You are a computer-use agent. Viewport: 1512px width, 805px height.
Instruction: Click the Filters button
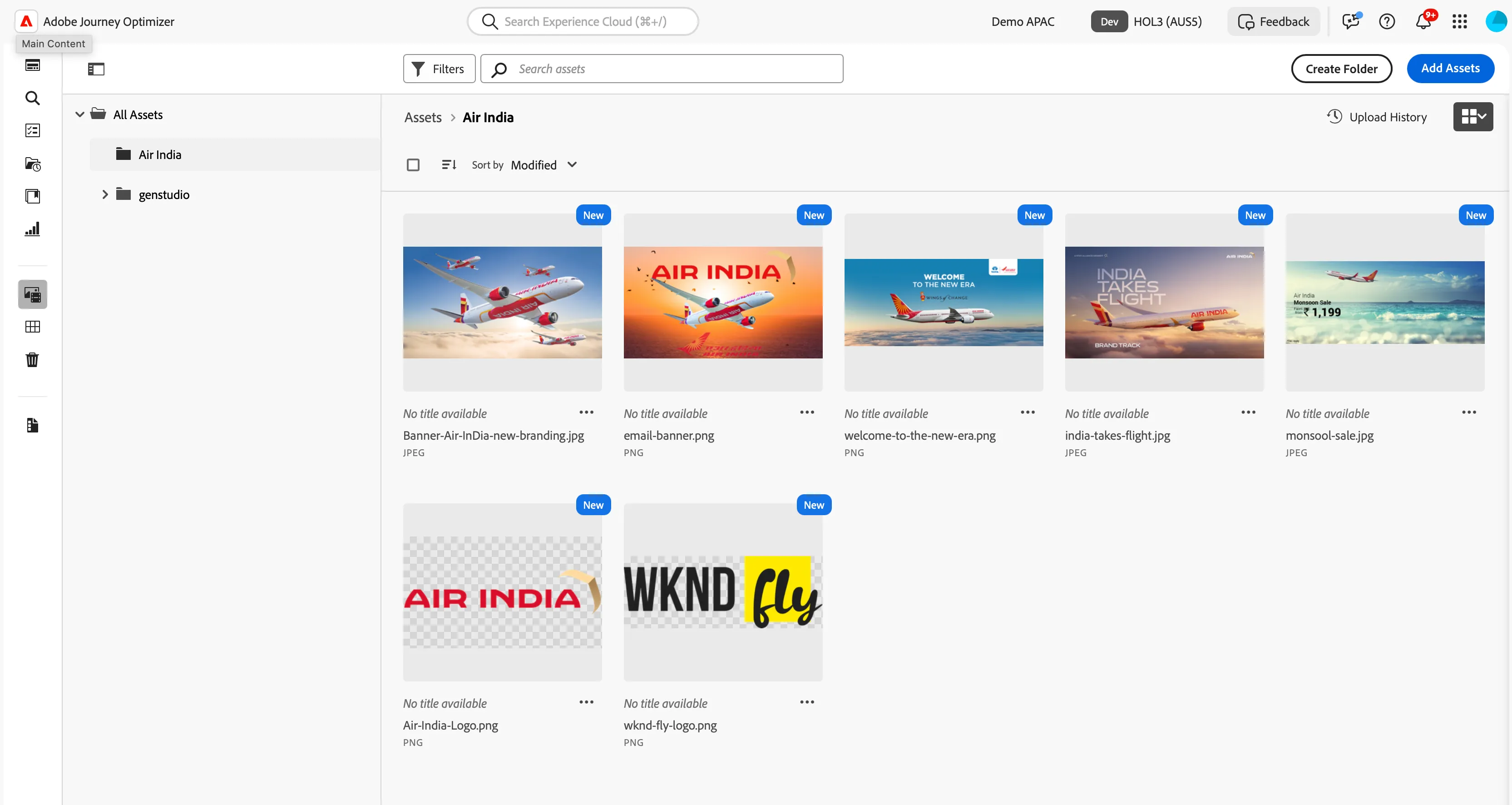[439, 69]
